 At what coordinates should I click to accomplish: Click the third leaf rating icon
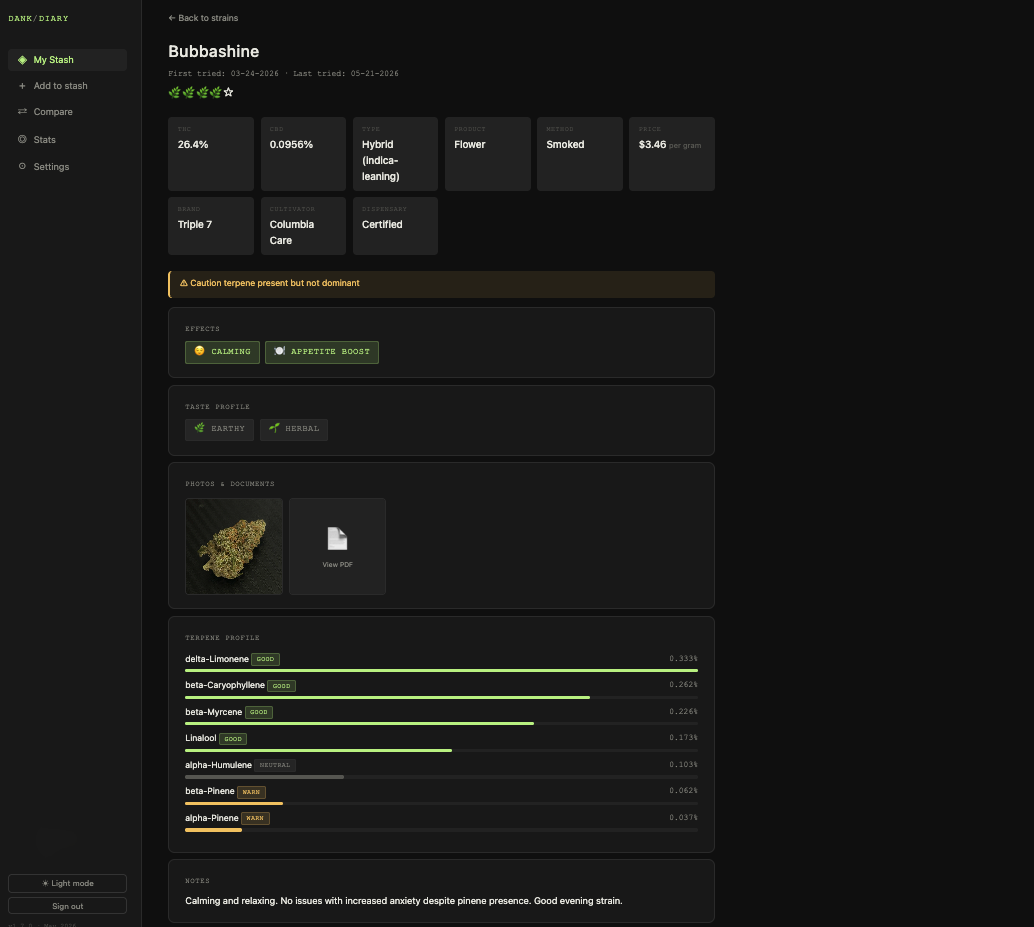(202, 92)
